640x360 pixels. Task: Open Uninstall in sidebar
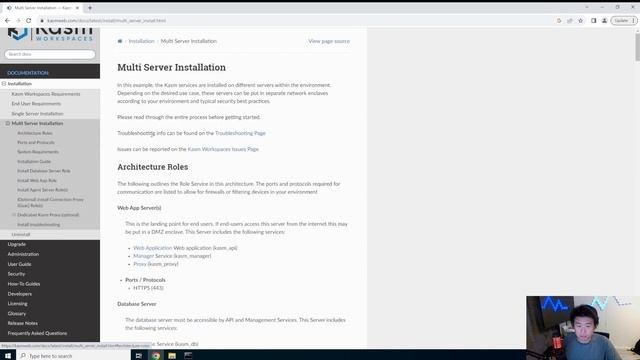(x=20, y=234)
